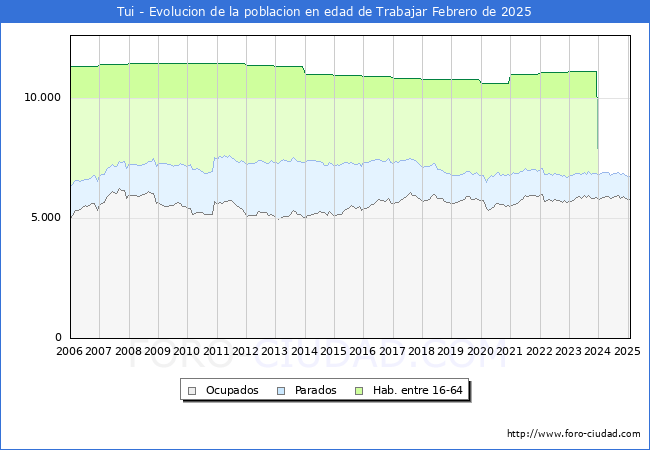Viewport: 650px width, 450px height.
Task: Click the 2006 x-axis label
Action: [70, 351]
